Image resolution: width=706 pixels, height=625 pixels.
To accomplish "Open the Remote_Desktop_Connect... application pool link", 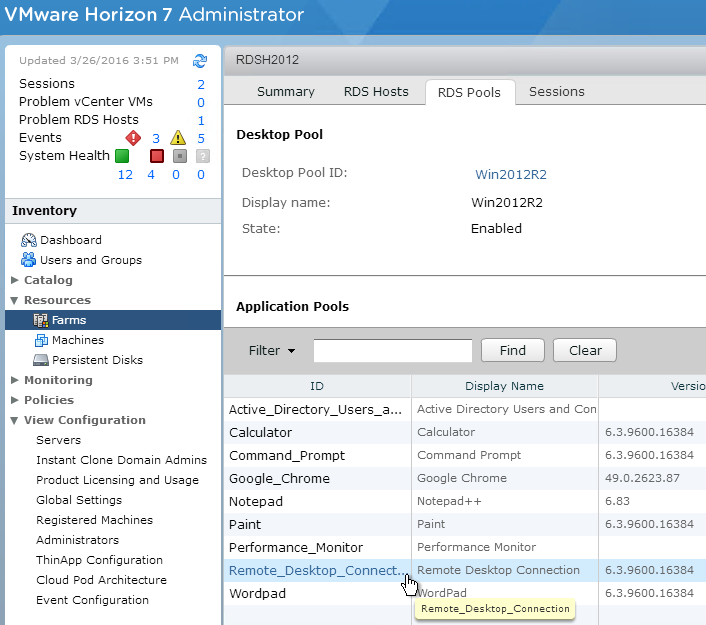I will 318,570.
